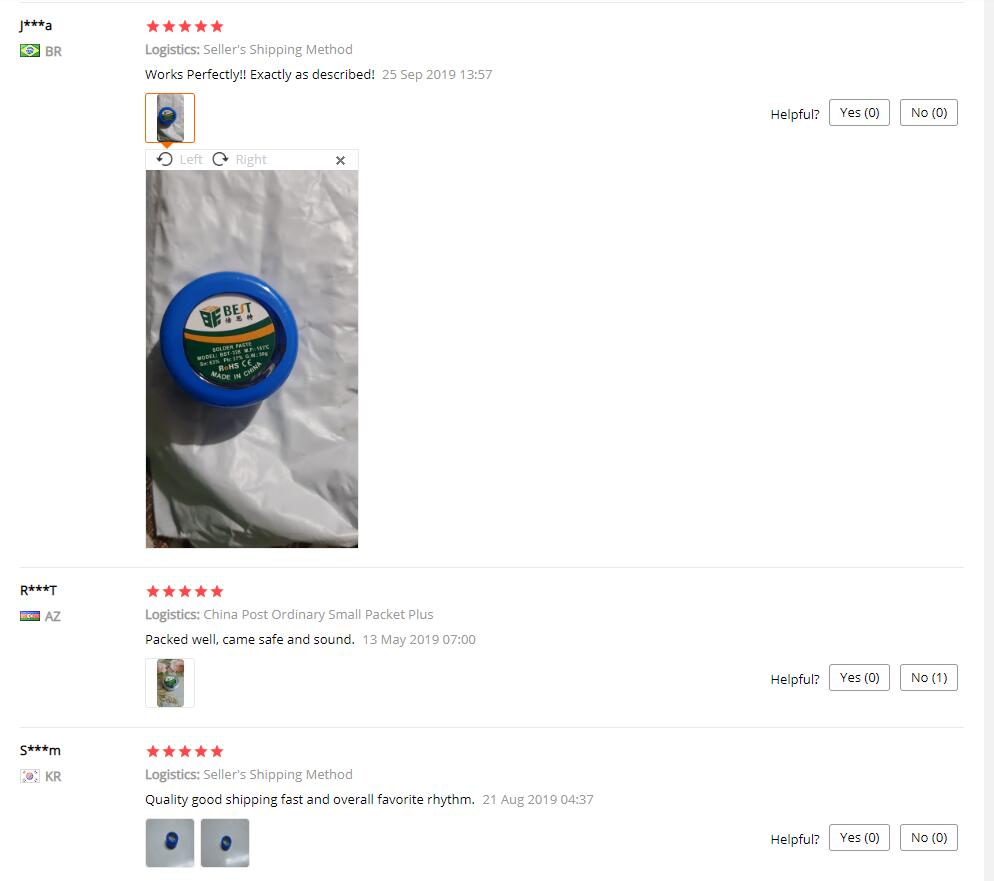Click the Azerbaijan flag icon beside AZ
This screenshot has height=881, width=994.
[30, 616]
